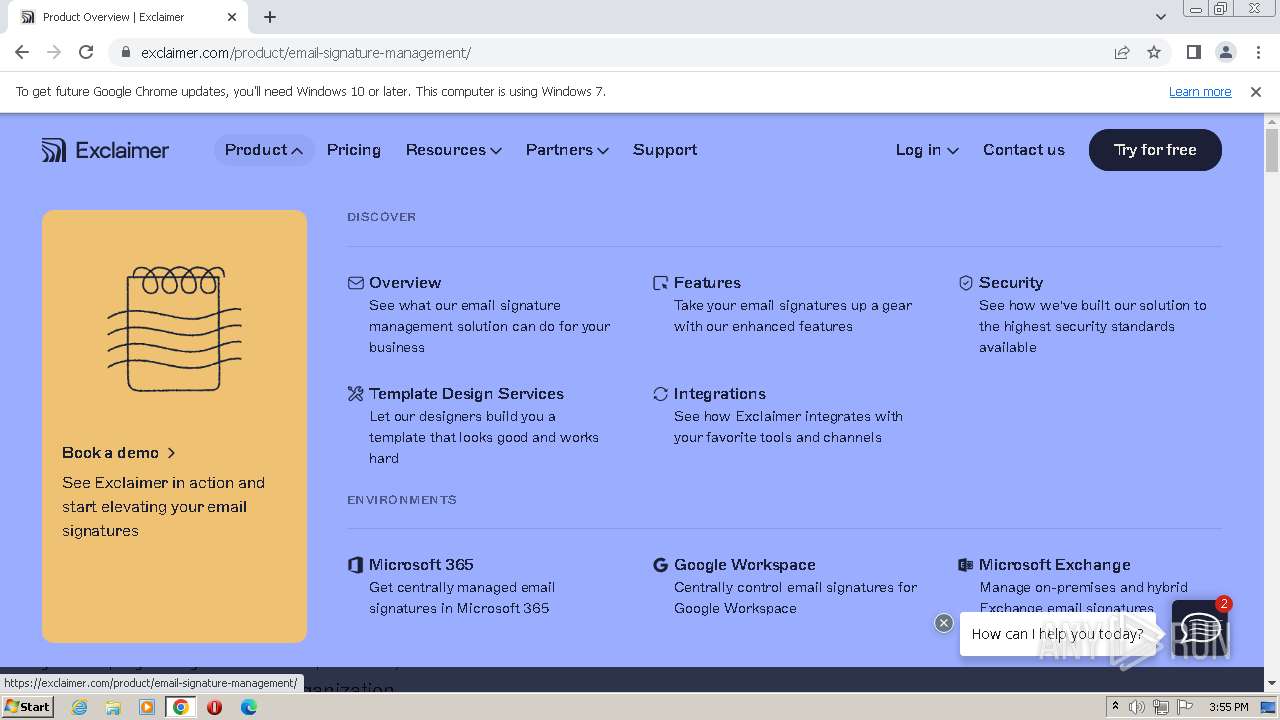Screen dimensions: 1280x720
Task: Dismiss the 'How can I help you today?' popup
Action: click(943, 623)
